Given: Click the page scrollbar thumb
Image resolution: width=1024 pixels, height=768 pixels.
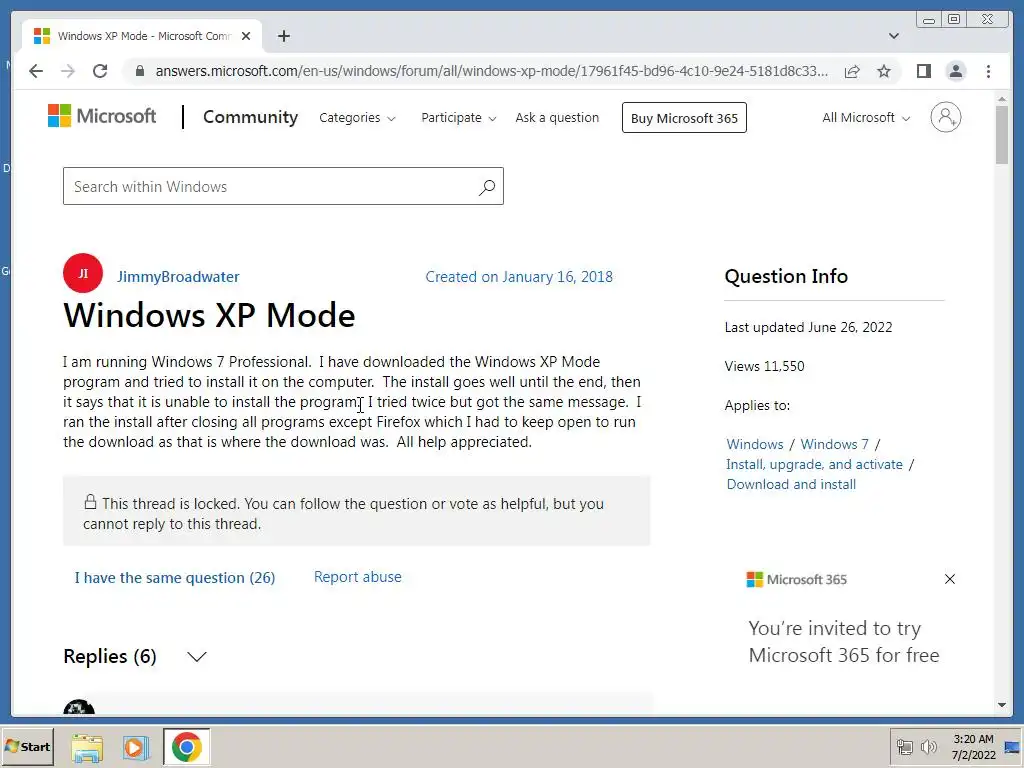Looking at the screenshot, I should 1002,135.
